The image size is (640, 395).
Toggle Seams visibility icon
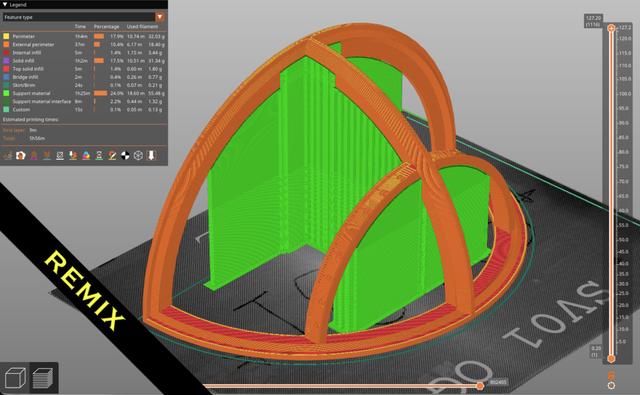[x=60, y=155]
